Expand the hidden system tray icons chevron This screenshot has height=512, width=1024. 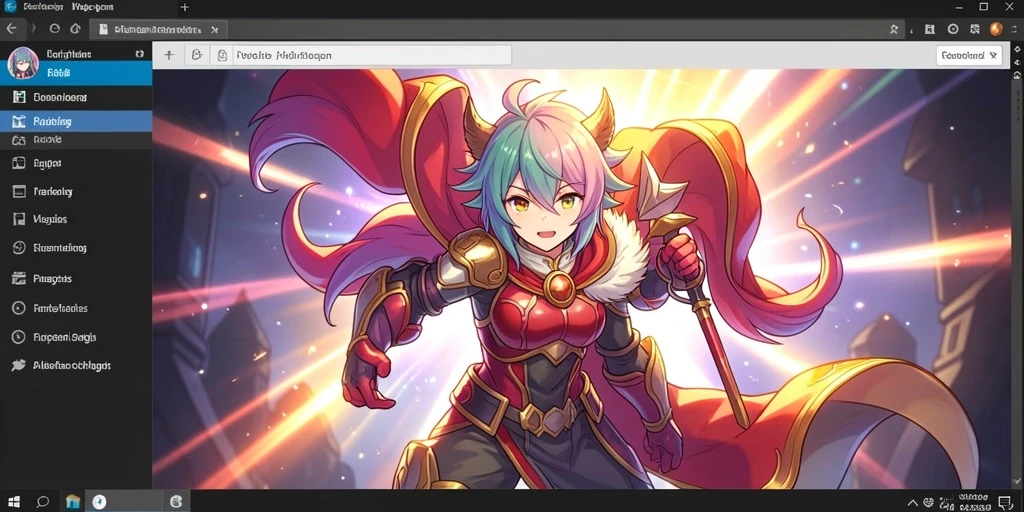coord(912,502)
